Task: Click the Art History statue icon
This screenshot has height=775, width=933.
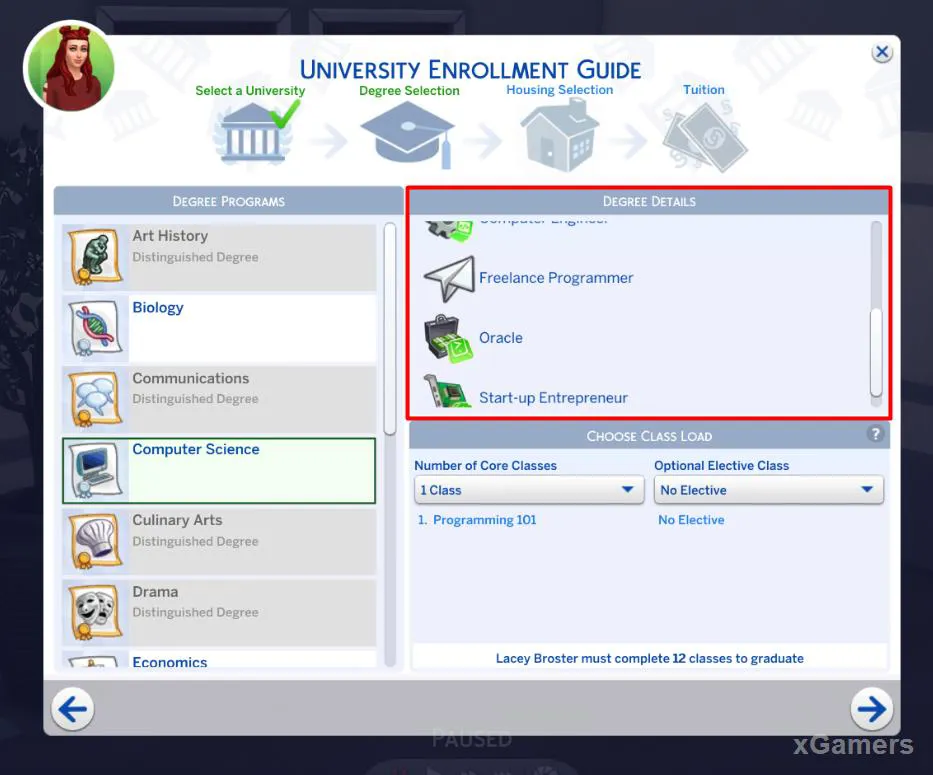Action: point(95,257)
